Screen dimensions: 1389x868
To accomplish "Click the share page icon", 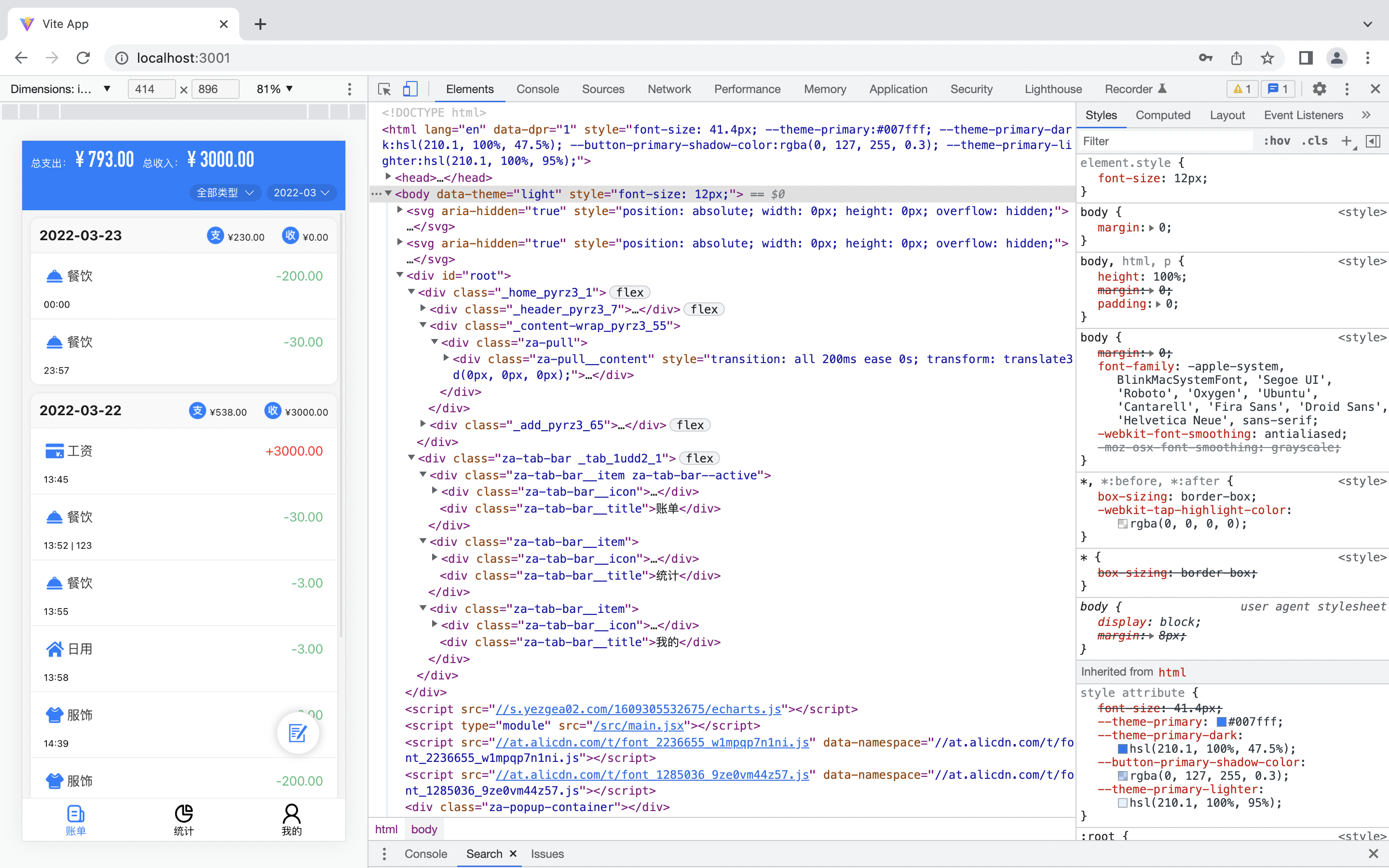I will (1236, 58).
